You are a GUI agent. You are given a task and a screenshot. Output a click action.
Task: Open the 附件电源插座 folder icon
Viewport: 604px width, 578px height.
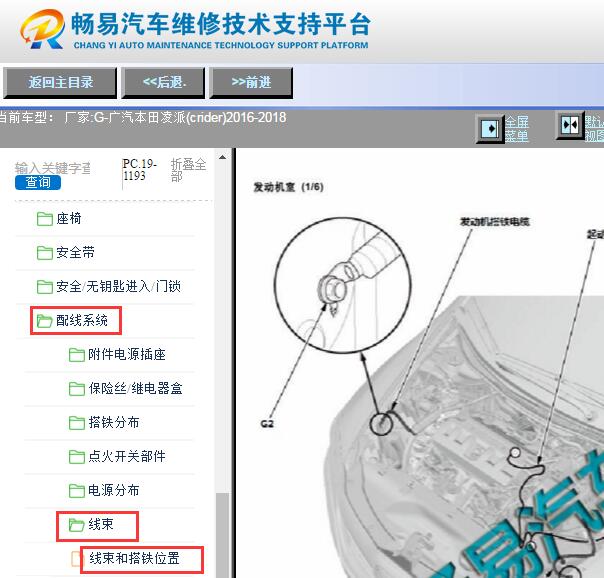pyautogui.click(x=77, y=355)
